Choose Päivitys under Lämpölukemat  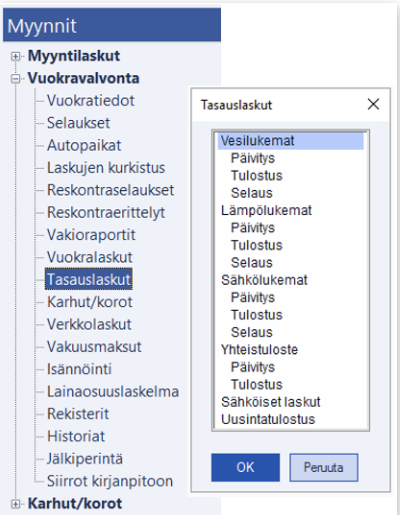(x=253, y=228)
